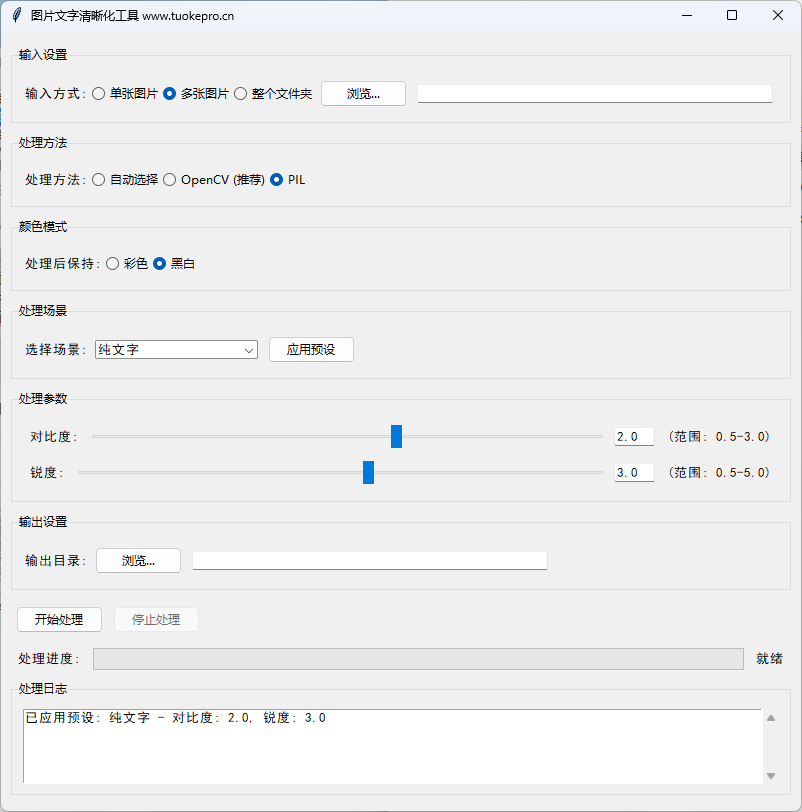The width and height of the screenshot is (802, 812).
Task: Click the 对比度 value box 2.0
Action: coord(634,437)
